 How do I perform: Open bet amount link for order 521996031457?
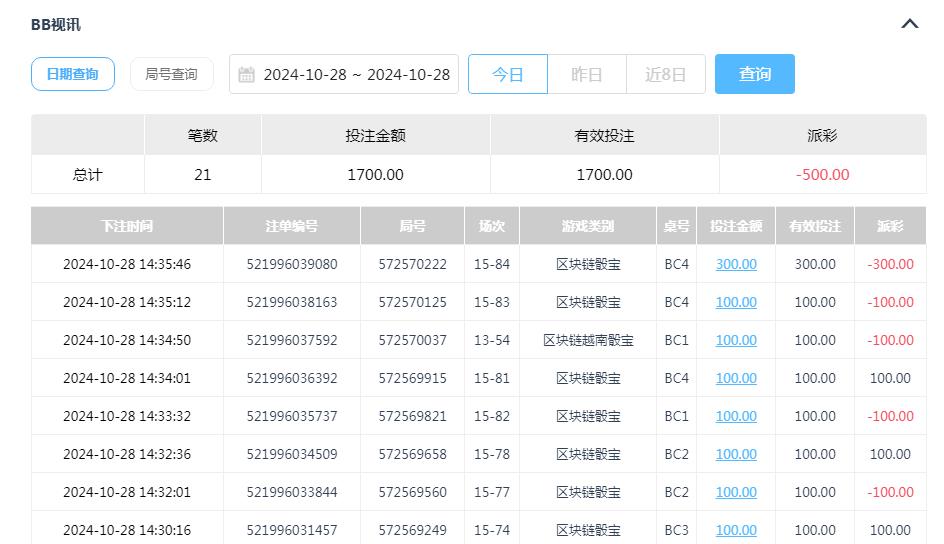[736, 530]
